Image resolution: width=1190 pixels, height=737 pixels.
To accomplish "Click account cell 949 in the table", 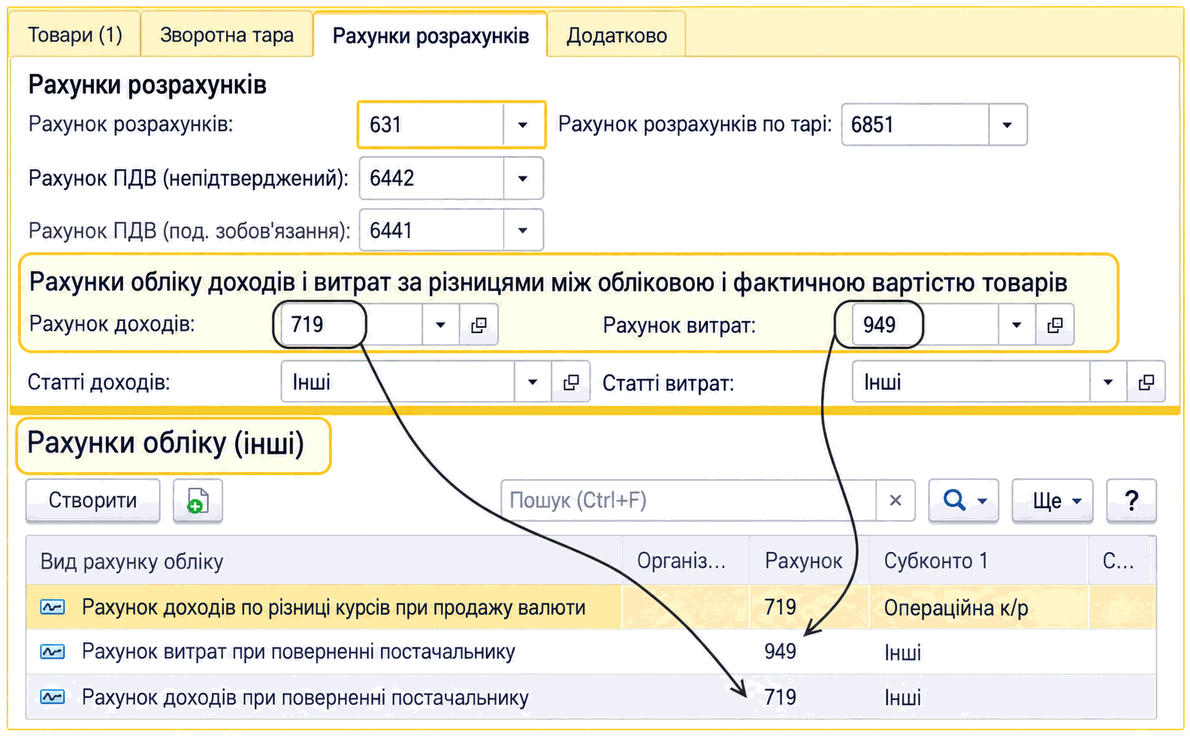I will (x=809, y=652).
